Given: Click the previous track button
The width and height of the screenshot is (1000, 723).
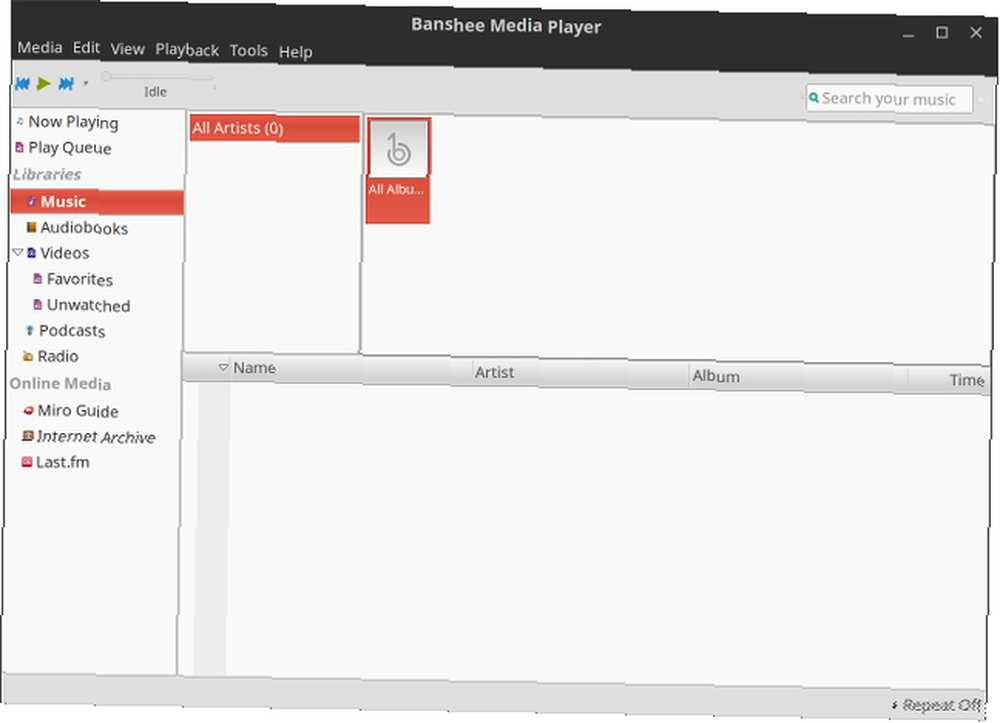Looking at the screenshot, I should click(x=22, y=83).
